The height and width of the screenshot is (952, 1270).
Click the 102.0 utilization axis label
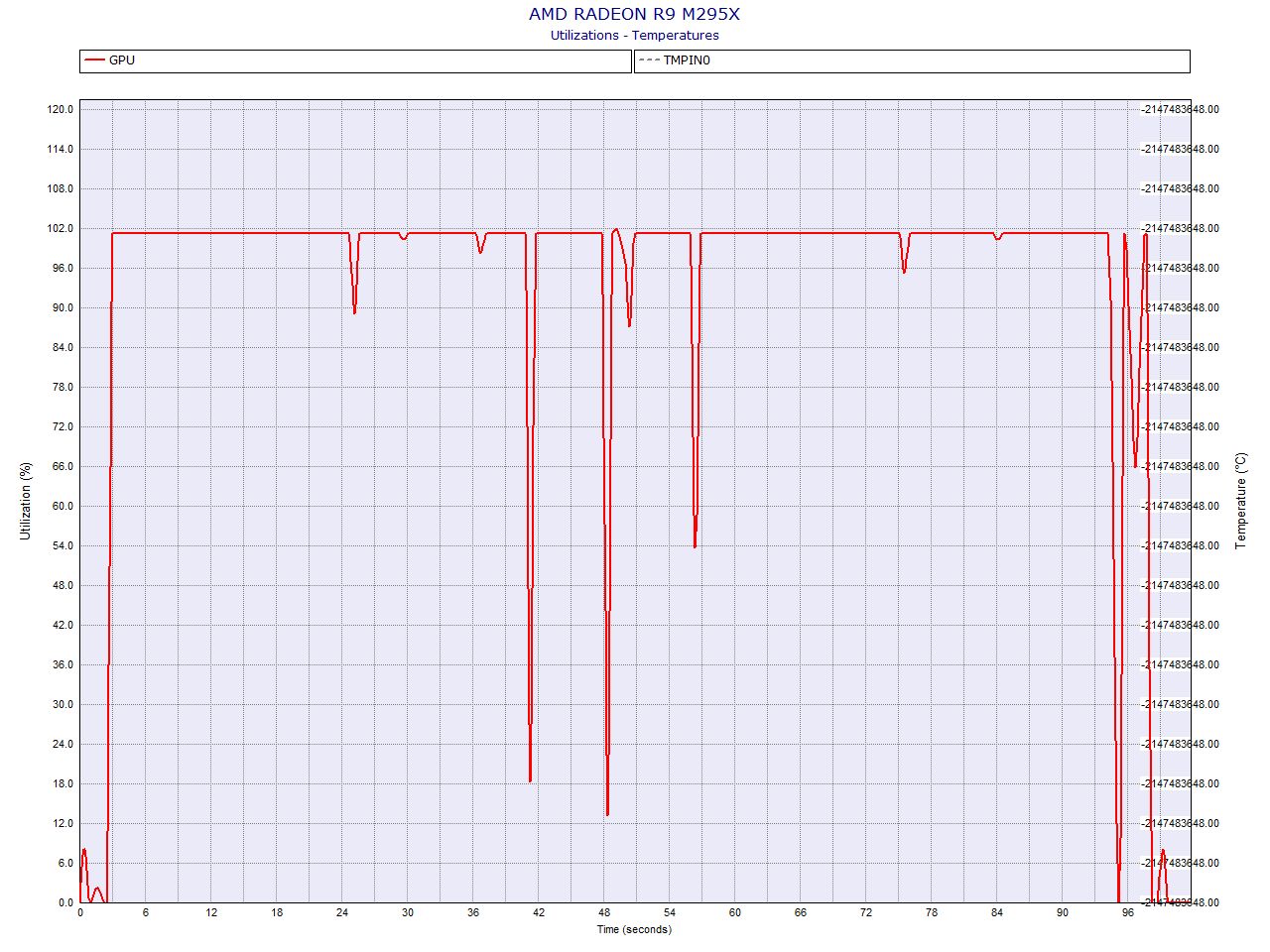pyautogui.click(x=61, y=228)
